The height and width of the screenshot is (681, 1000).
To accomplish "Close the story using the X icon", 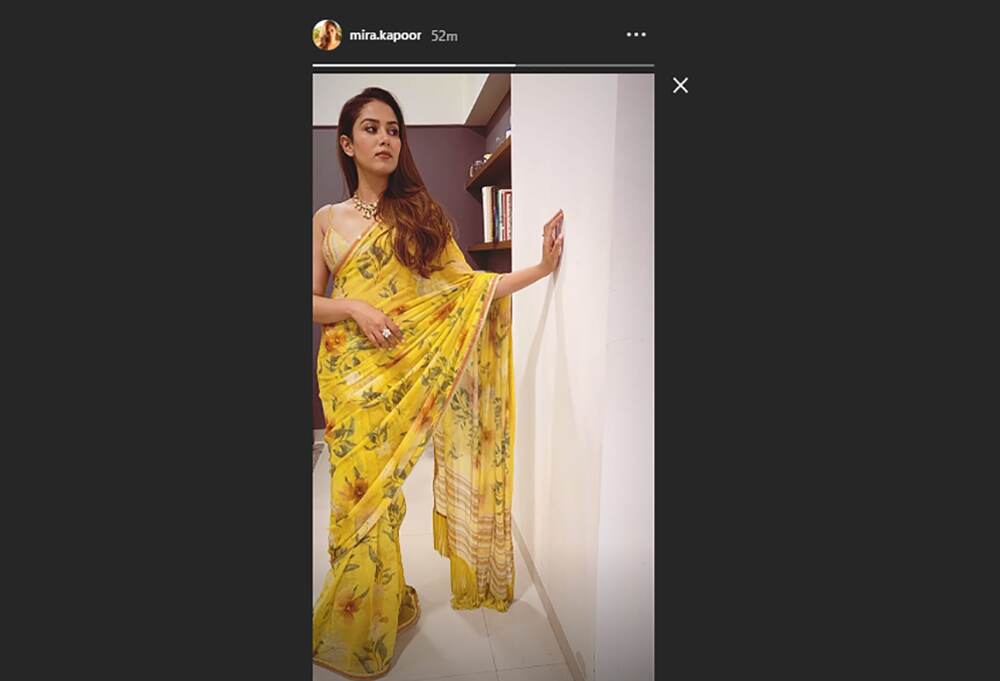I will (680, 85).
